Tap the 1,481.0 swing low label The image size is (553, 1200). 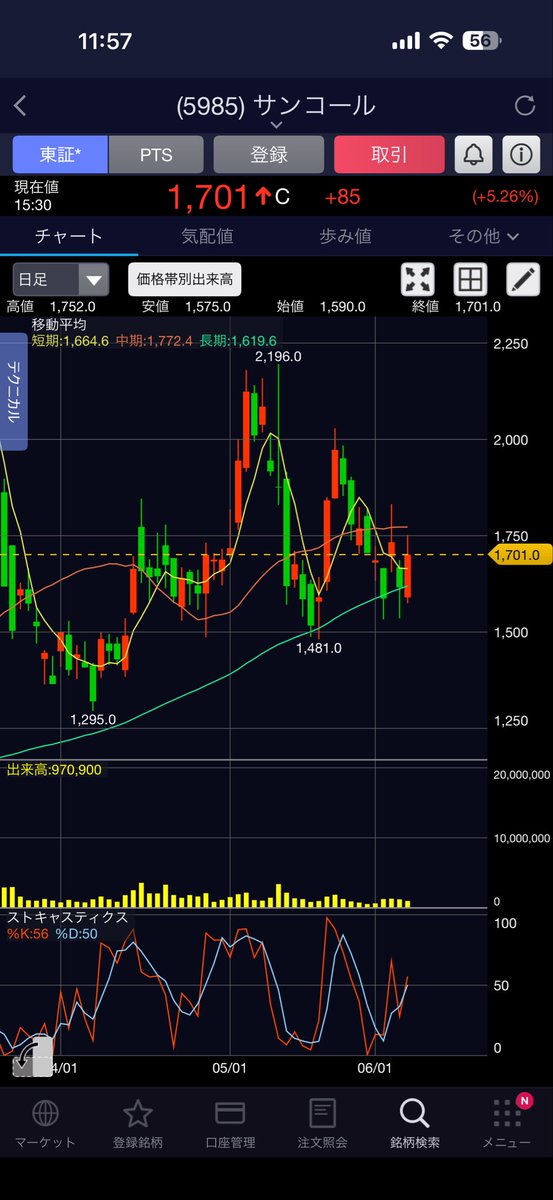pyautogui.click(x=319, y=648)
